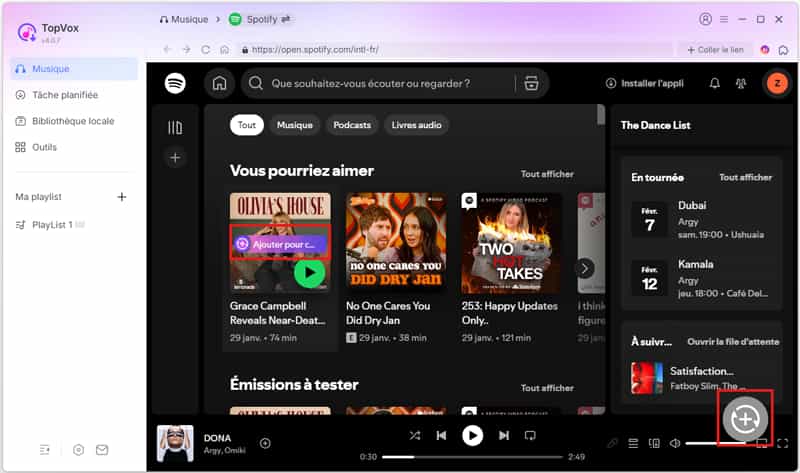Click Tout afficher for Vous pourriez aimer
Screen dimensions: 800x473
(547, 174)
